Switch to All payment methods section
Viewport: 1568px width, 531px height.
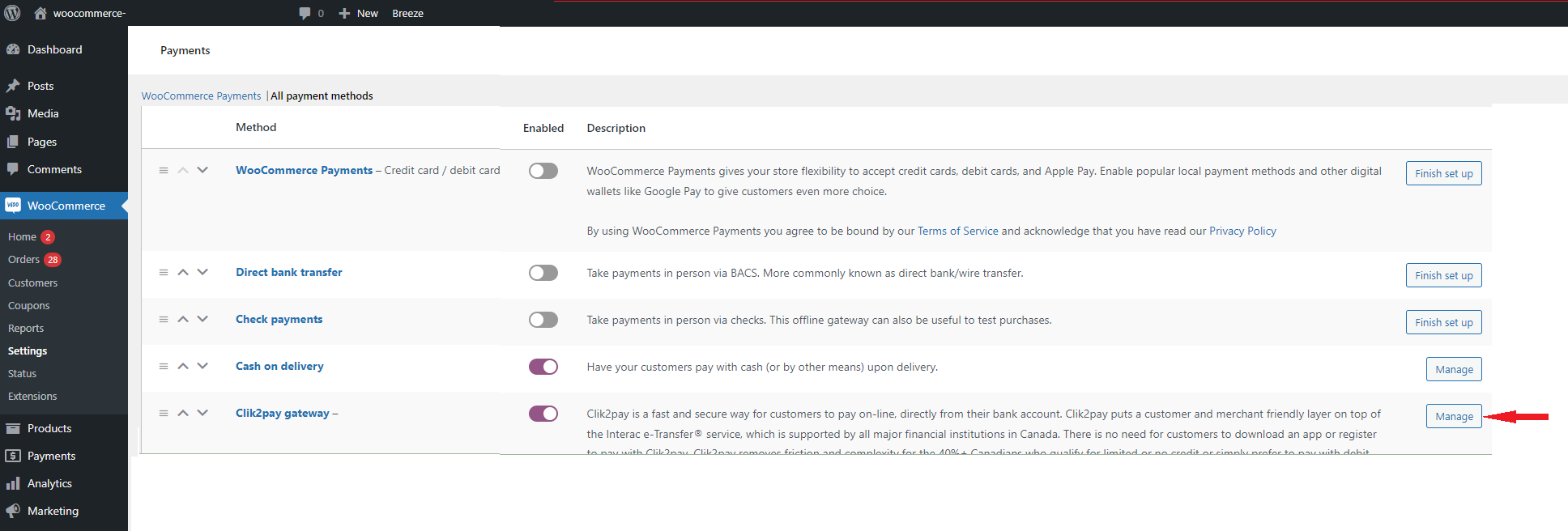tap(322, 96)
